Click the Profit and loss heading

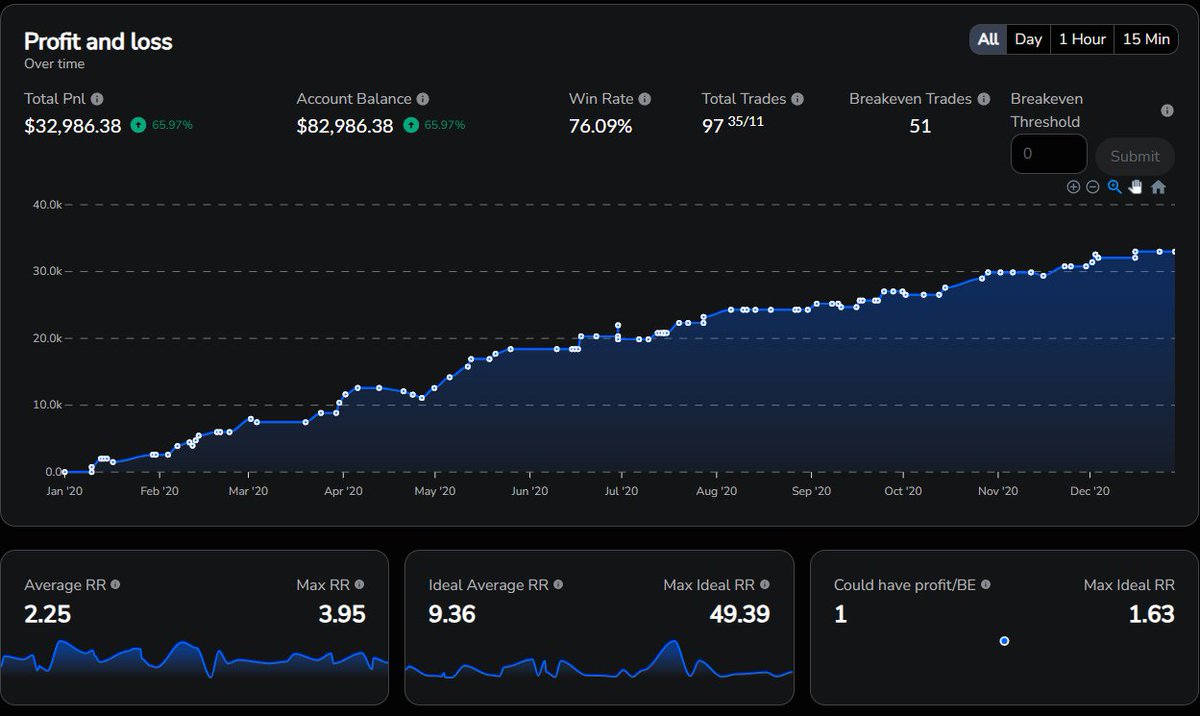(x=98, y=41)
